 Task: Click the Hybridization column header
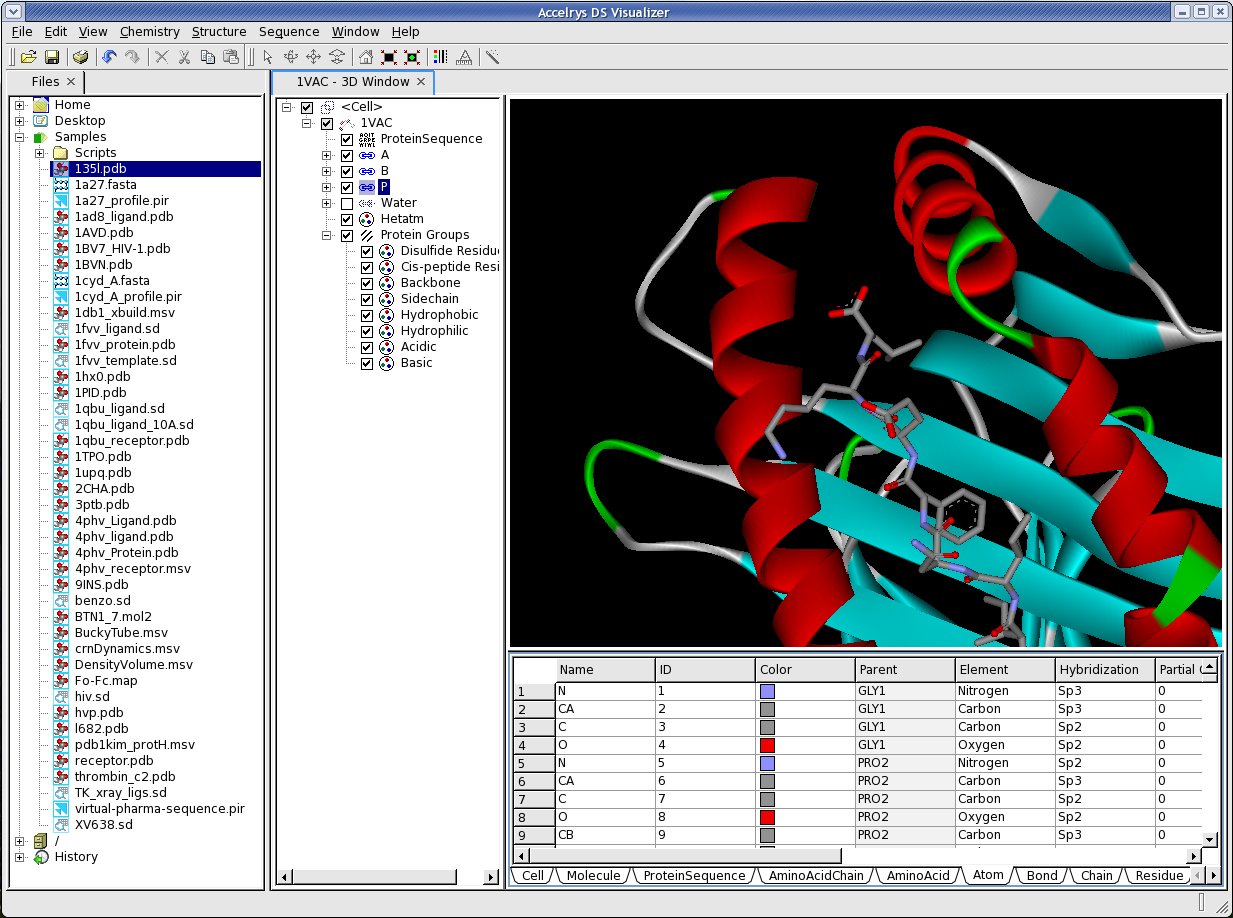click(x=1098, y=670)
